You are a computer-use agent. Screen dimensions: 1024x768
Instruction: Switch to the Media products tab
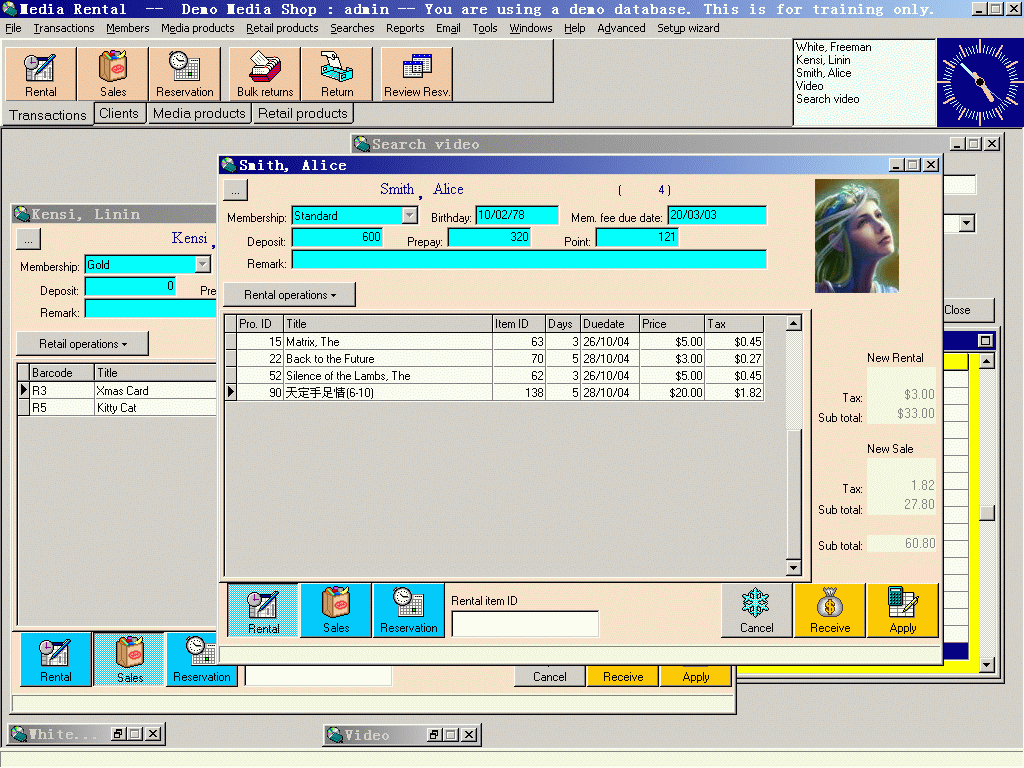[198, 113]
